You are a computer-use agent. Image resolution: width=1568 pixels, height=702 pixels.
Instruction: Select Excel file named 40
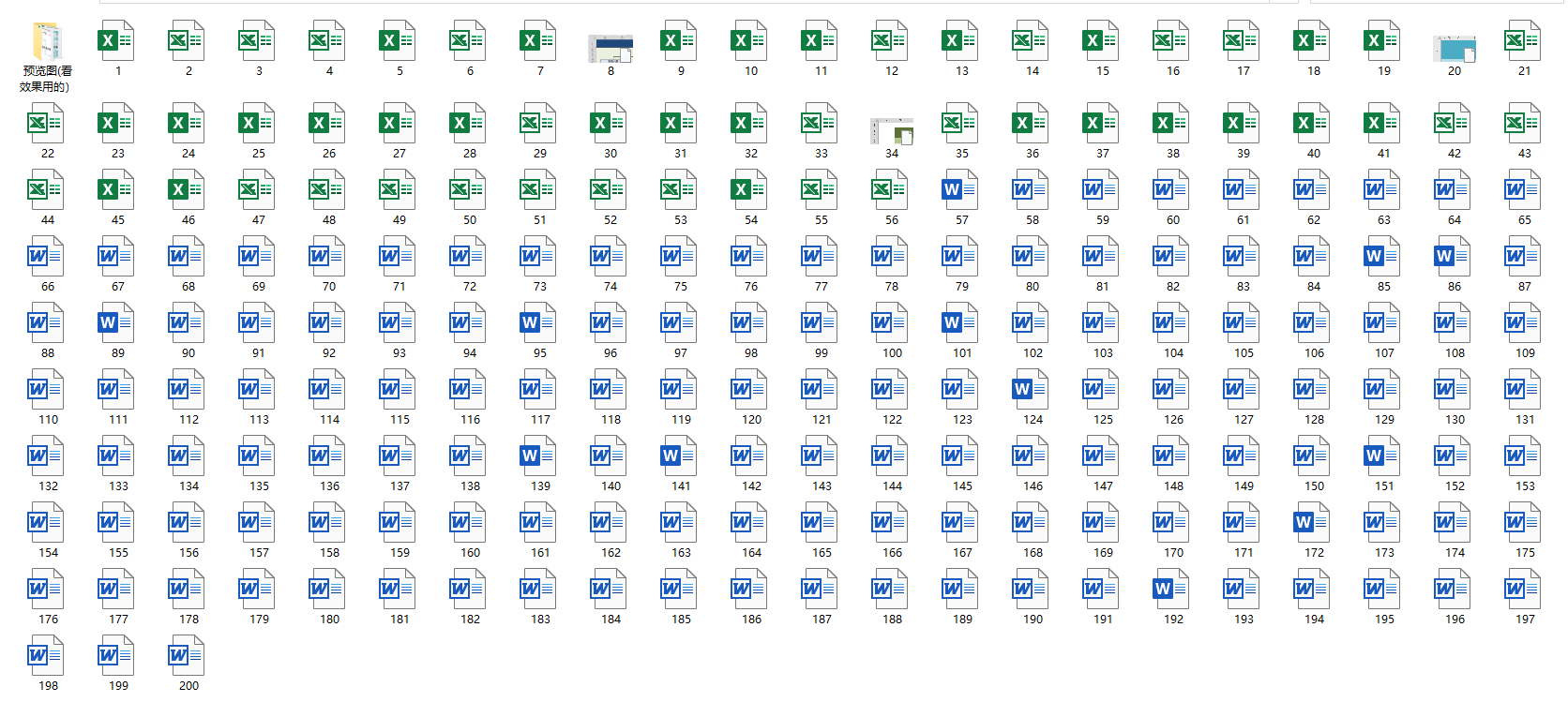pyautogui.click(x=1313, y=125)
